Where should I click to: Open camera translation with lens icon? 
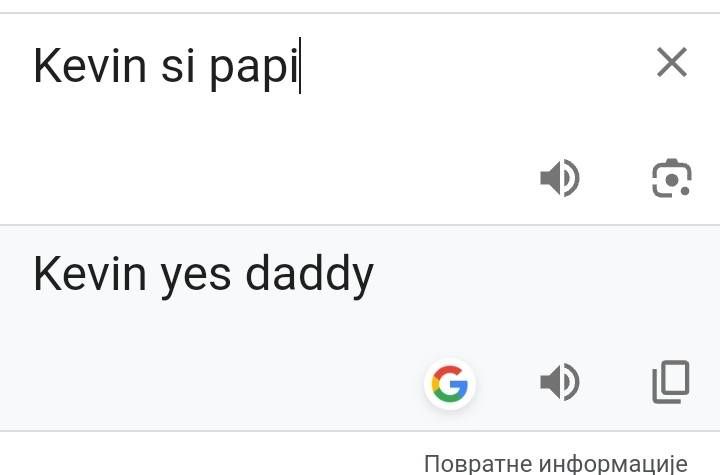click(671, 179)
